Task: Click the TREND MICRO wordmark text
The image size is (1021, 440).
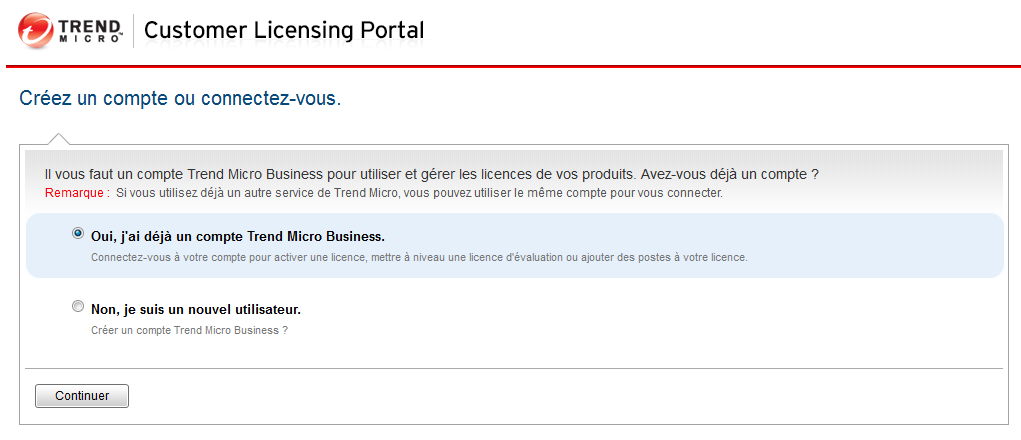Action: pos(93,30)
